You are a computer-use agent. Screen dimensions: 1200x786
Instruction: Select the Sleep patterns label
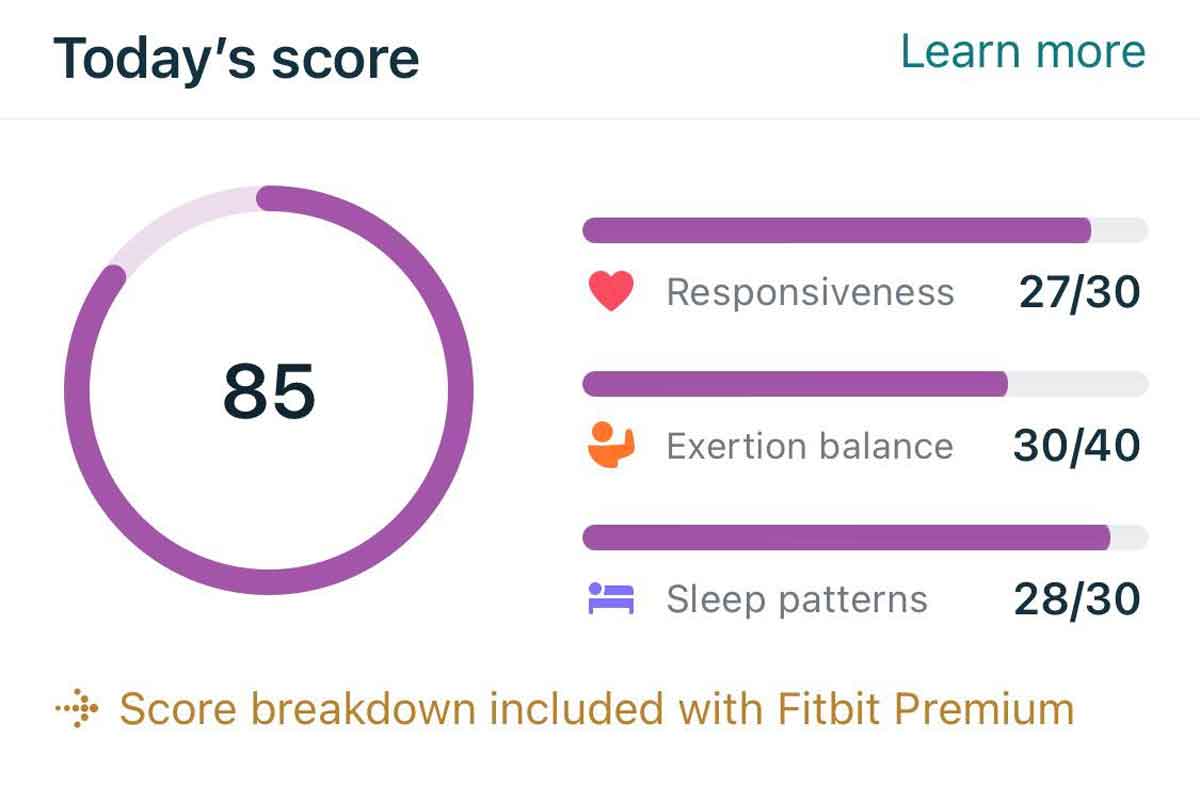tap(797, 599)
